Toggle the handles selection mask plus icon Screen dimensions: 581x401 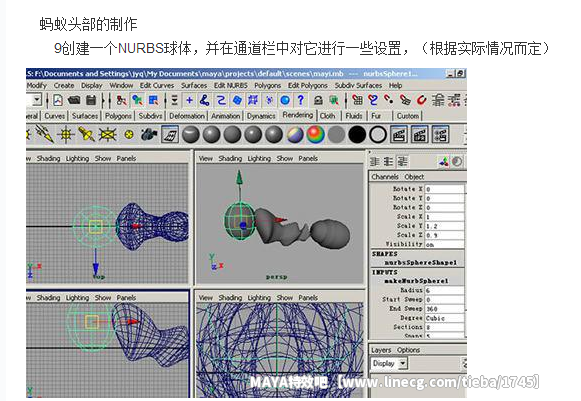[x=189, y=100]
